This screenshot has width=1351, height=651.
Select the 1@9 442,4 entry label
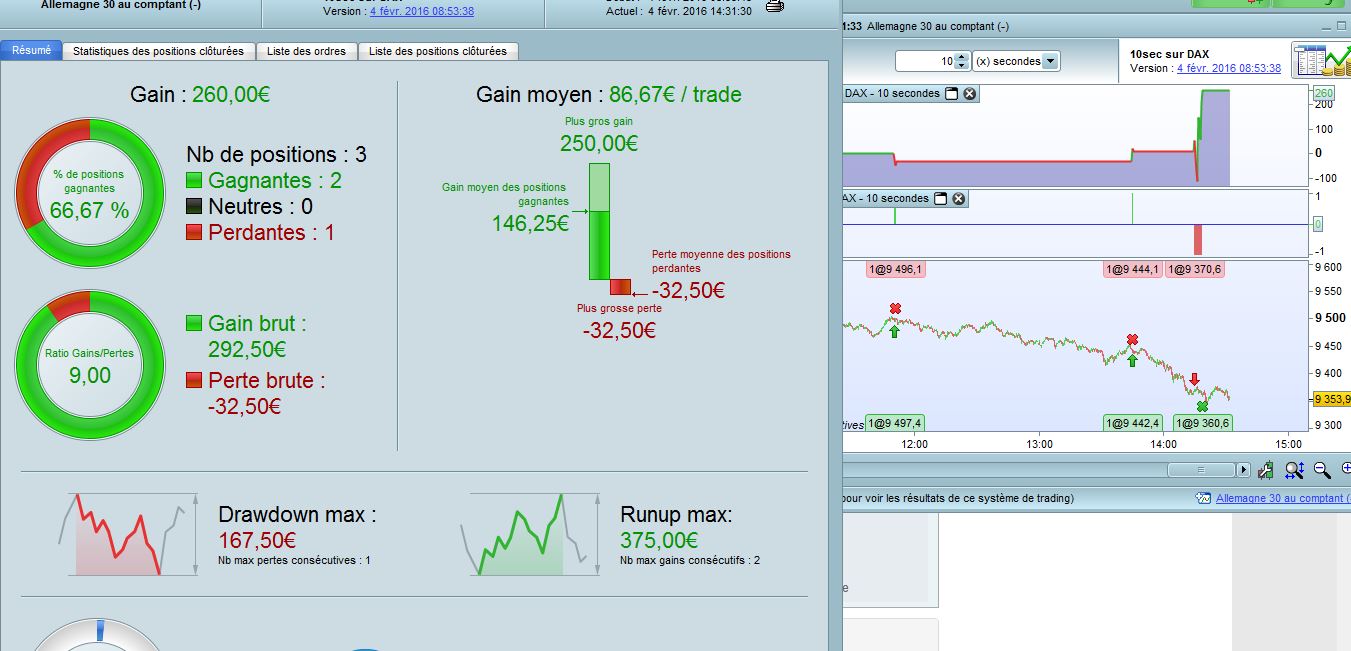pyautogui.click(x=1132, y=423)
